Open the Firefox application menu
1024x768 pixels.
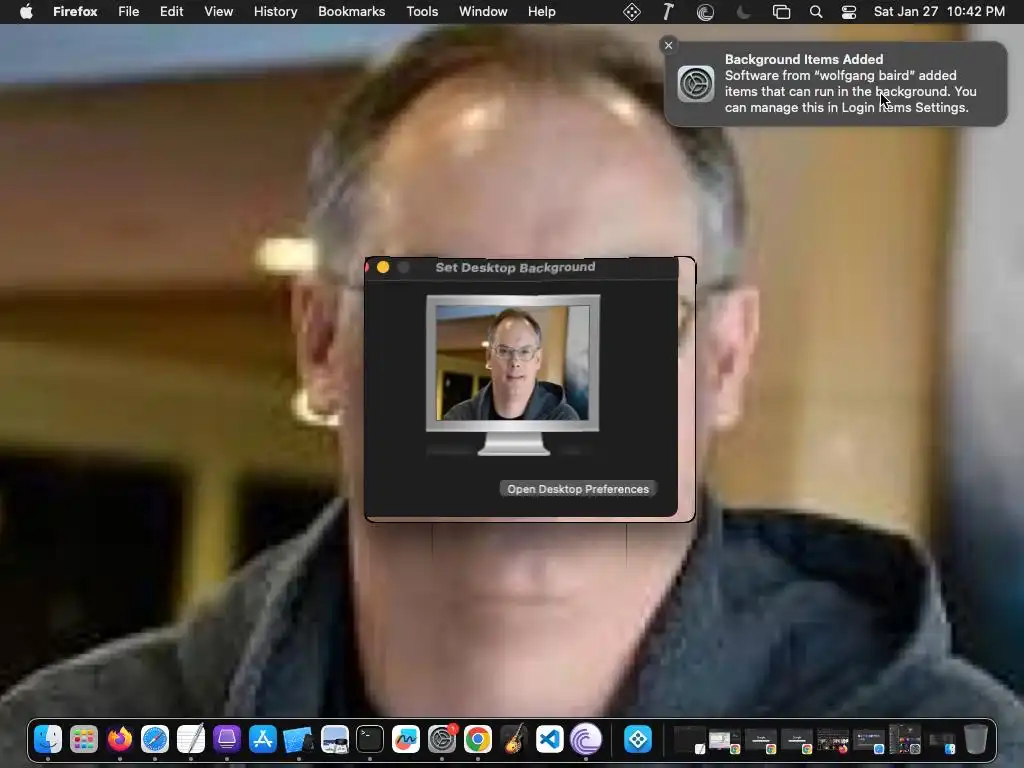tap(75, 12)
